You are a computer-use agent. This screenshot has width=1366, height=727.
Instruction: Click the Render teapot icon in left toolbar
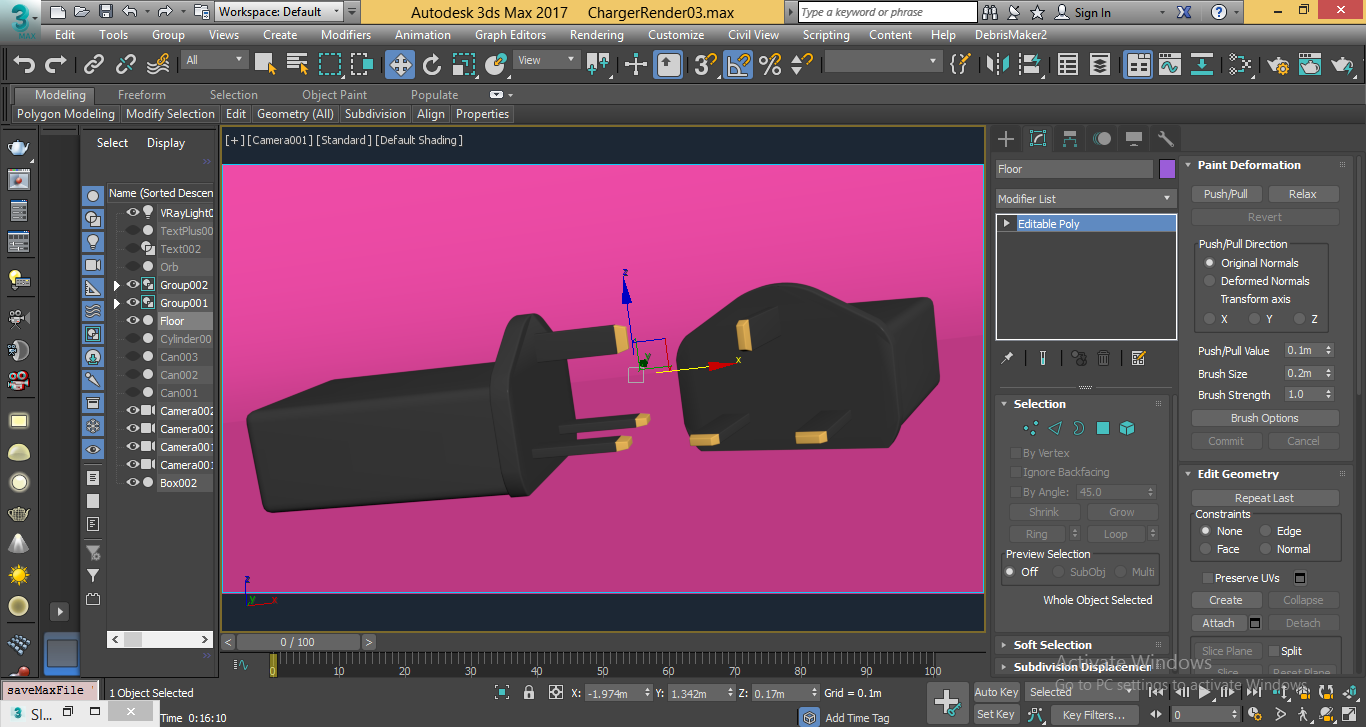click(18, 148)
